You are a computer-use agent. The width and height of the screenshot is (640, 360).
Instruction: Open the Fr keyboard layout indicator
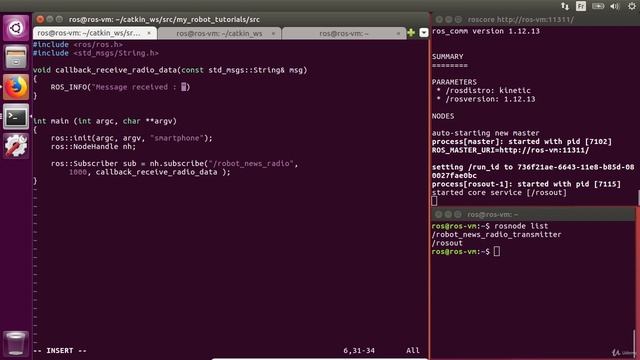581,6
